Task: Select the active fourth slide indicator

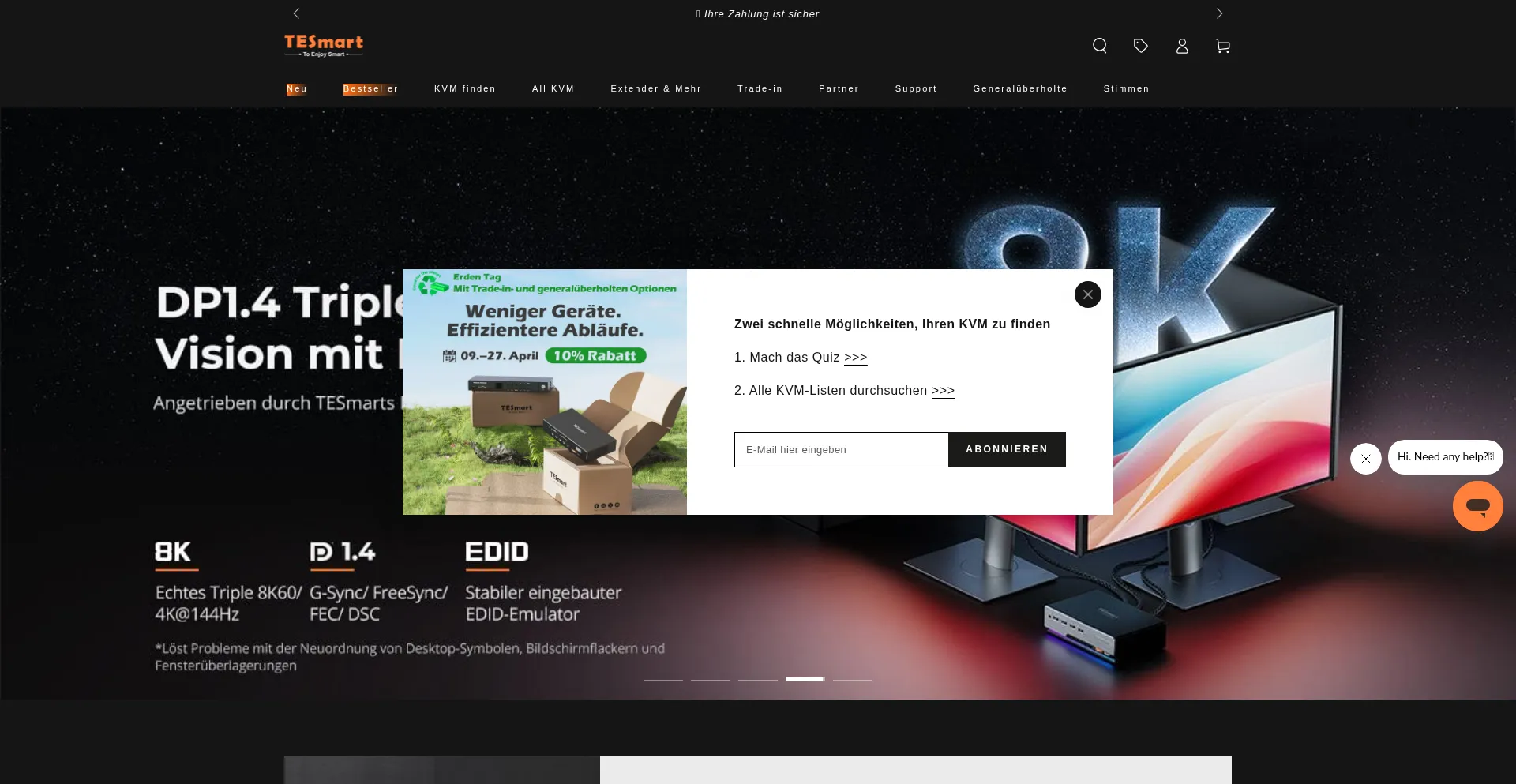Action: coord(805,679)
